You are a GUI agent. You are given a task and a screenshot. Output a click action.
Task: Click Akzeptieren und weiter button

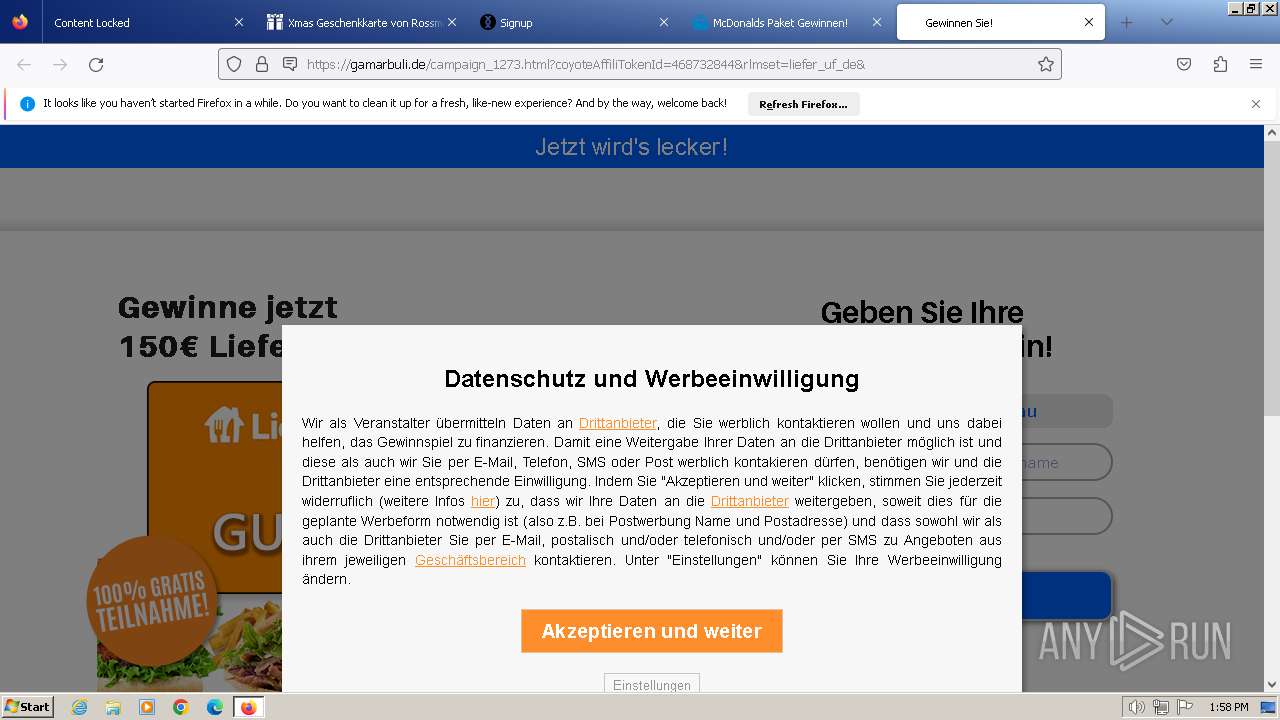(x=652, y=631)
